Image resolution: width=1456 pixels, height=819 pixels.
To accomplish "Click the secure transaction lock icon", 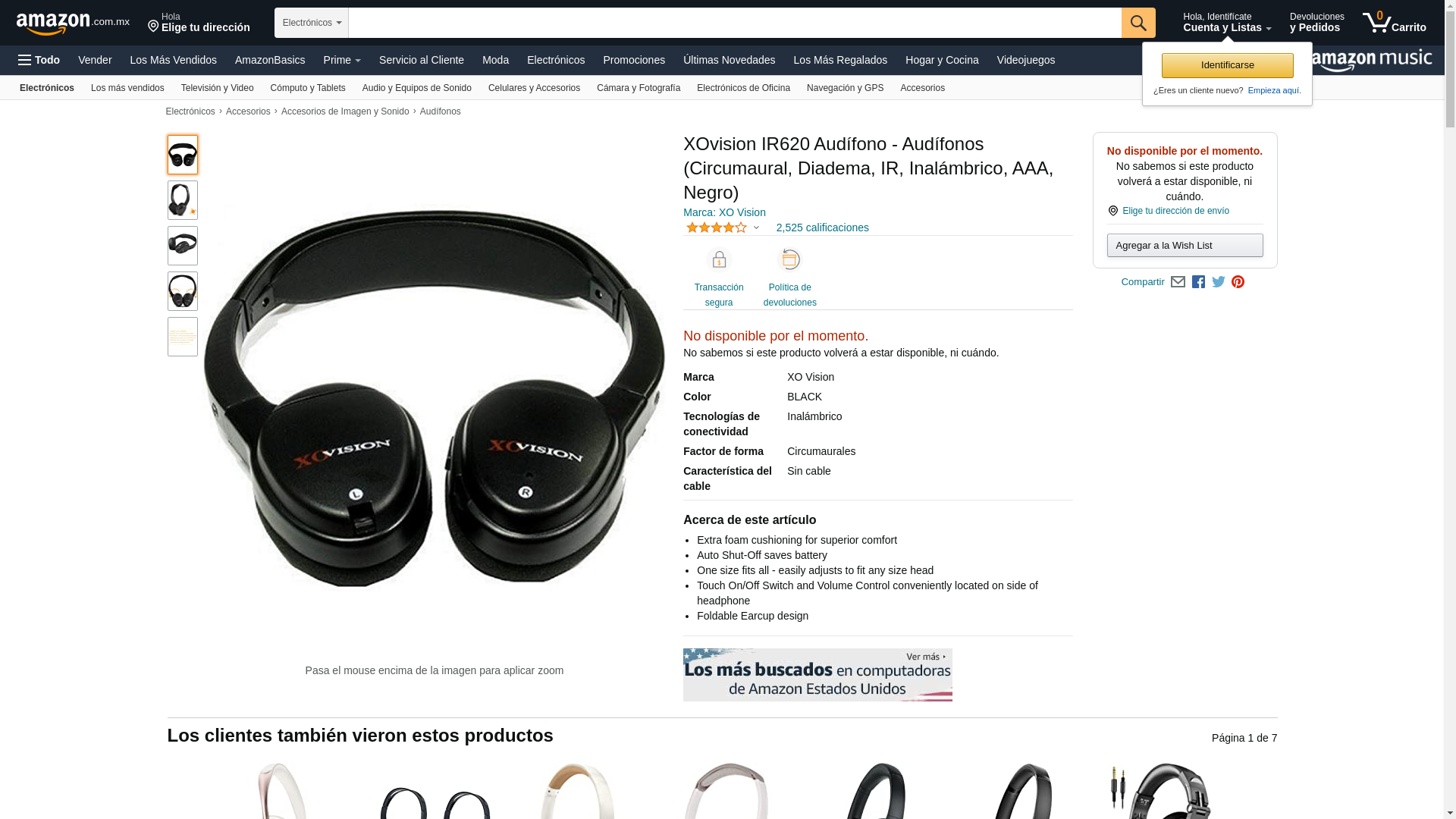I will click(x=718, y=260).
